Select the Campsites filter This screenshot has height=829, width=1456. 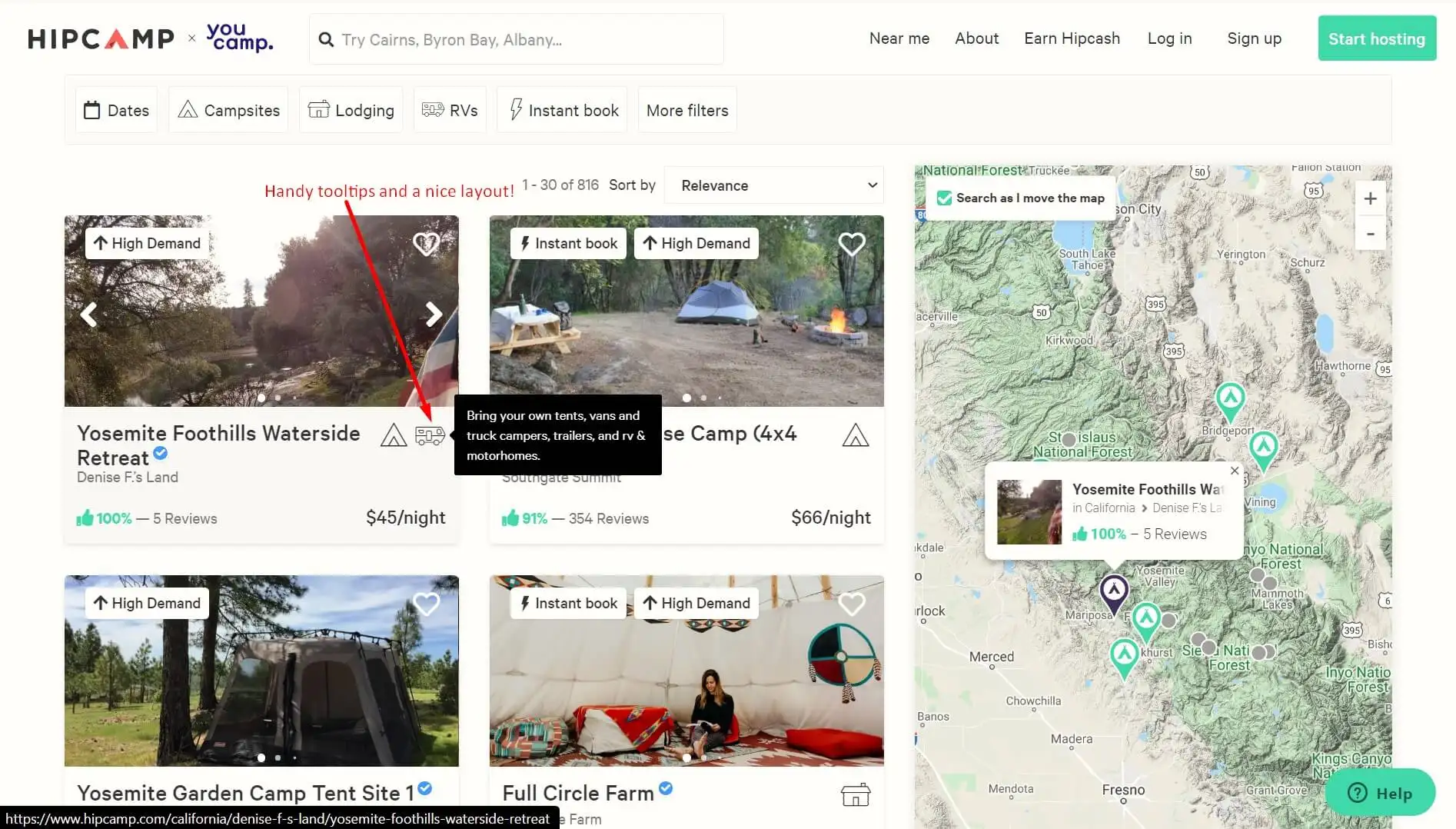tap(228, 110)
